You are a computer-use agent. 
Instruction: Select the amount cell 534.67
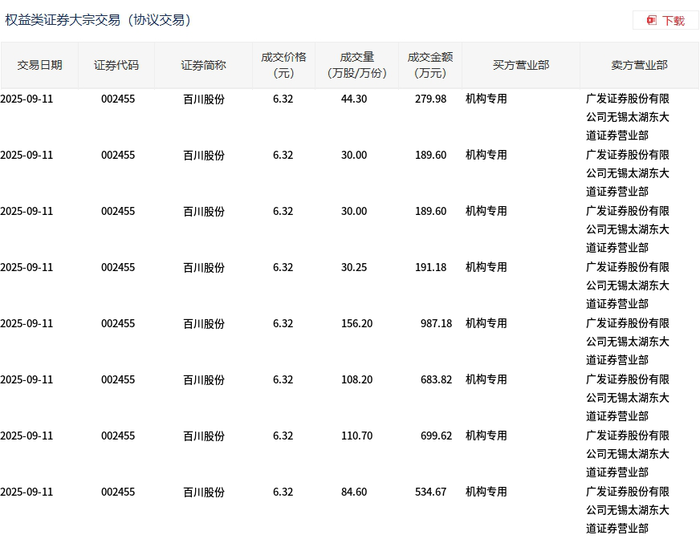point(430,492)
